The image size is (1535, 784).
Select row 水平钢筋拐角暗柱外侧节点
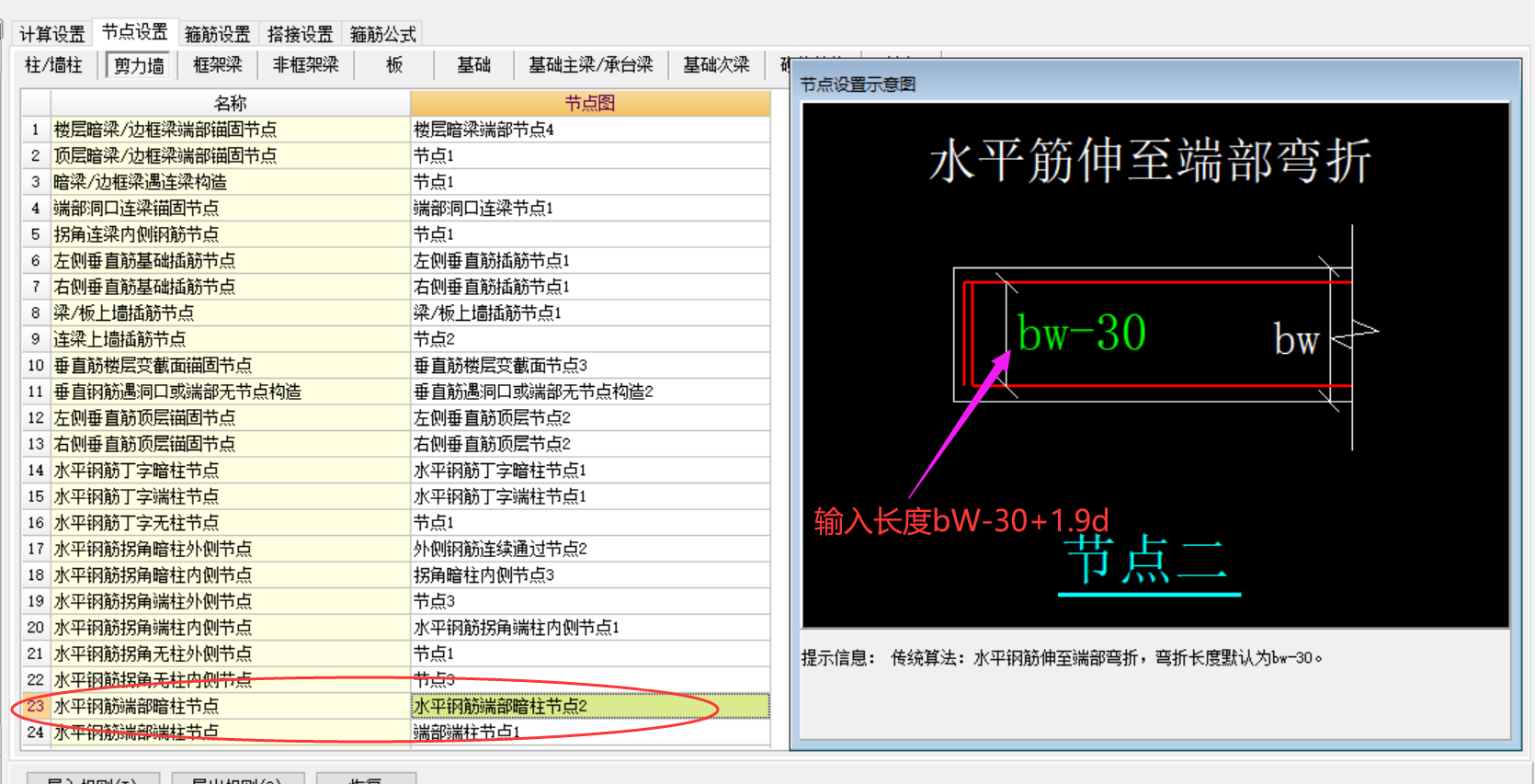230,549
